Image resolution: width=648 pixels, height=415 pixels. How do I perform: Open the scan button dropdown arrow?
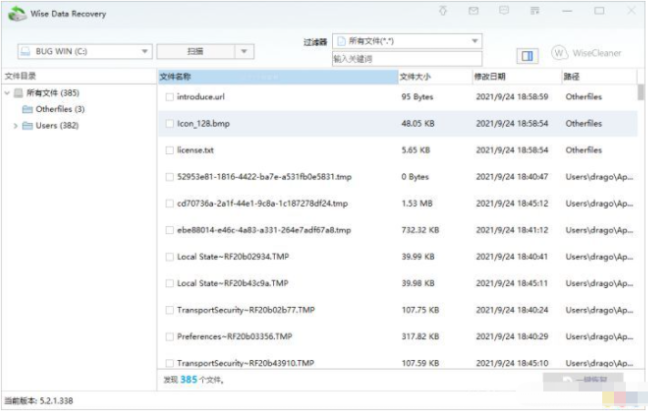(242, 51)
